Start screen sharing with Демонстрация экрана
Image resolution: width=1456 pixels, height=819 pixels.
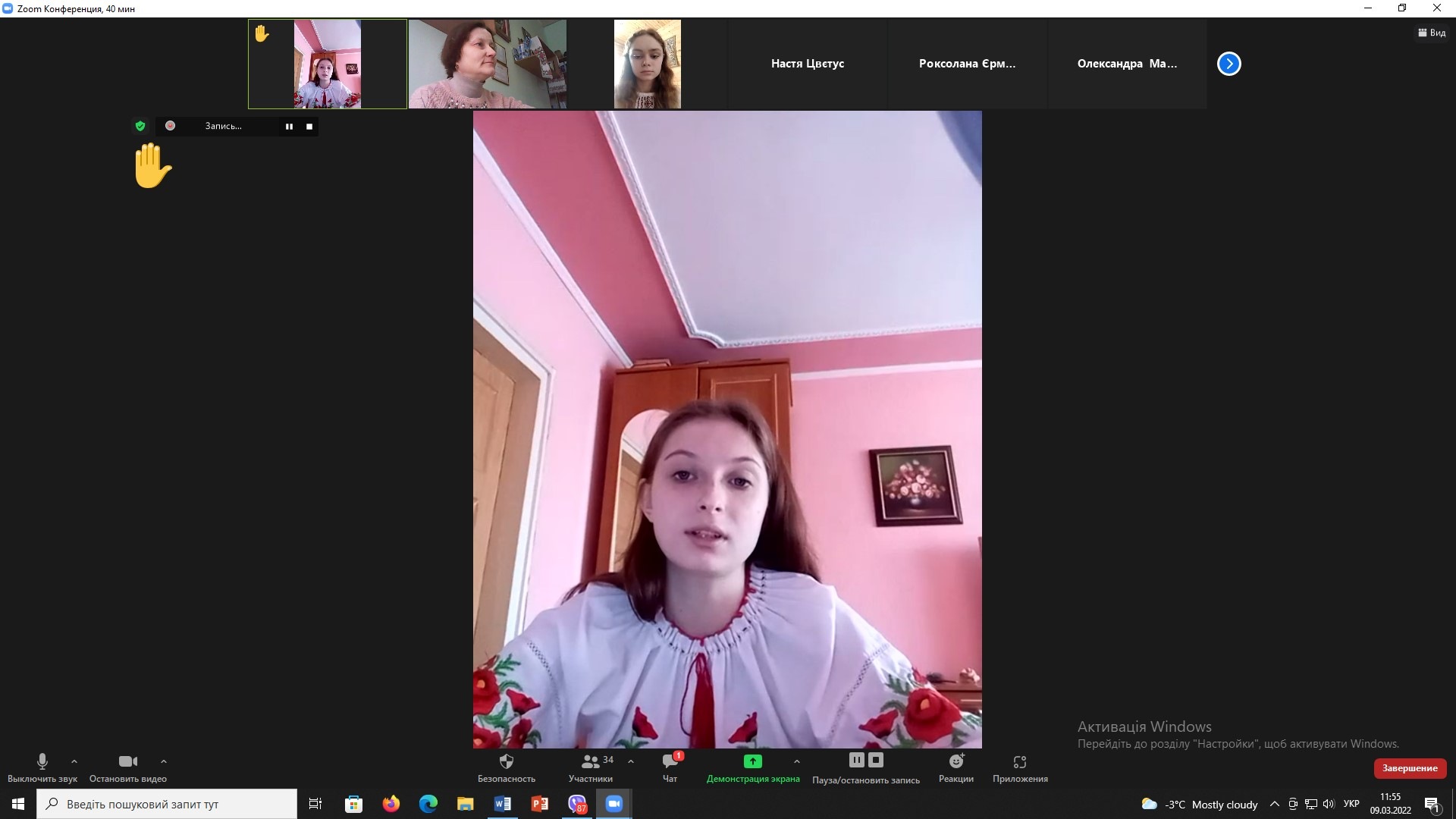click(752, 761)
